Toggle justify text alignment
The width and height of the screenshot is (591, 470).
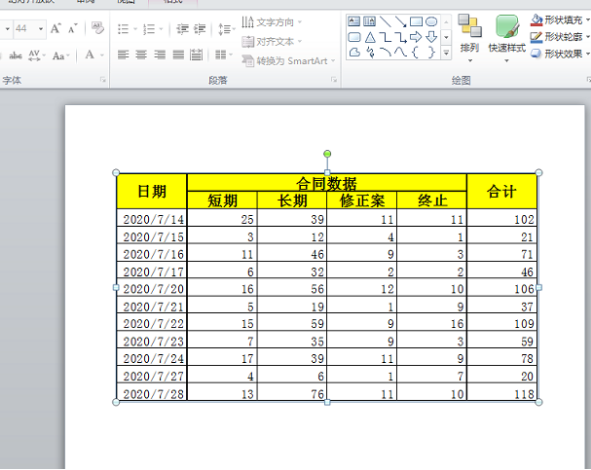[178, 55]
